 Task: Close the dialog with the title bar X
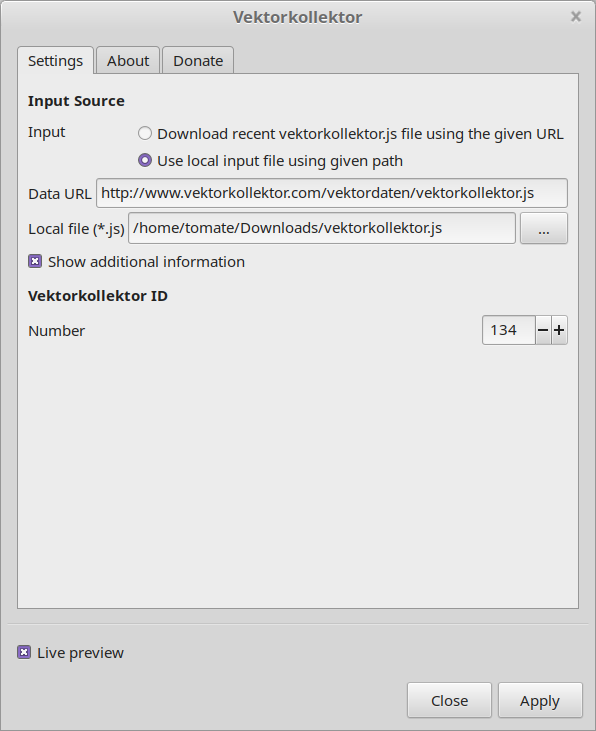[x=576, y=17]
